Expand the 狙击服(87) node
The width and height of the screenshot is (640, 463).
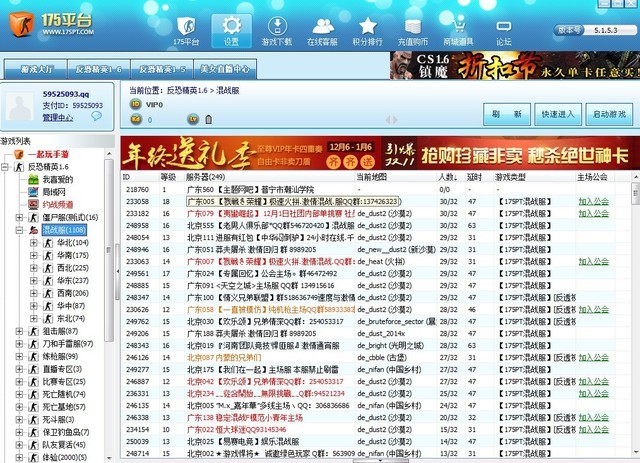coord(19,332)
